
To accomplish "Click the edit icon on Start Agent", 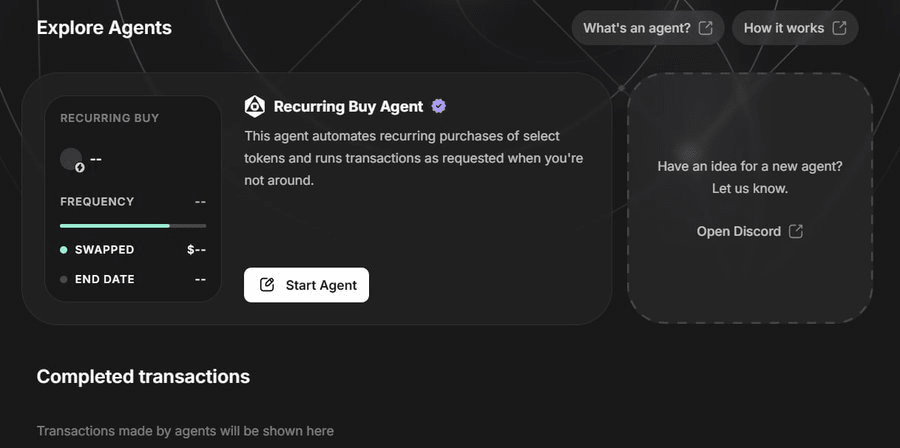I will [x=267, y=285].
